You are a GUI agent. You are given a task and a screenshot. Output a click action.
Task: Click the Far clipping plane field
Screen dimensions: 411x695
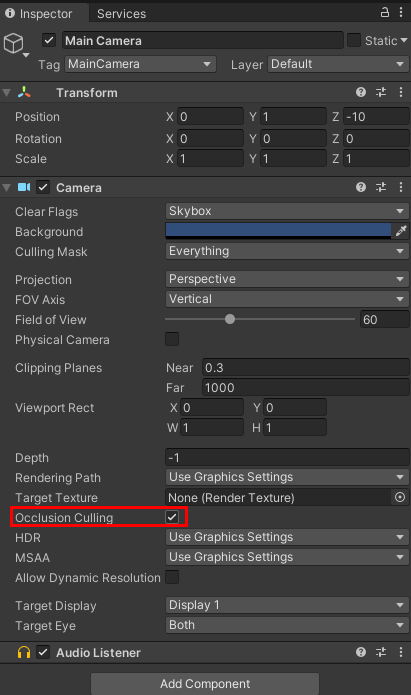(x=305, y=387)
